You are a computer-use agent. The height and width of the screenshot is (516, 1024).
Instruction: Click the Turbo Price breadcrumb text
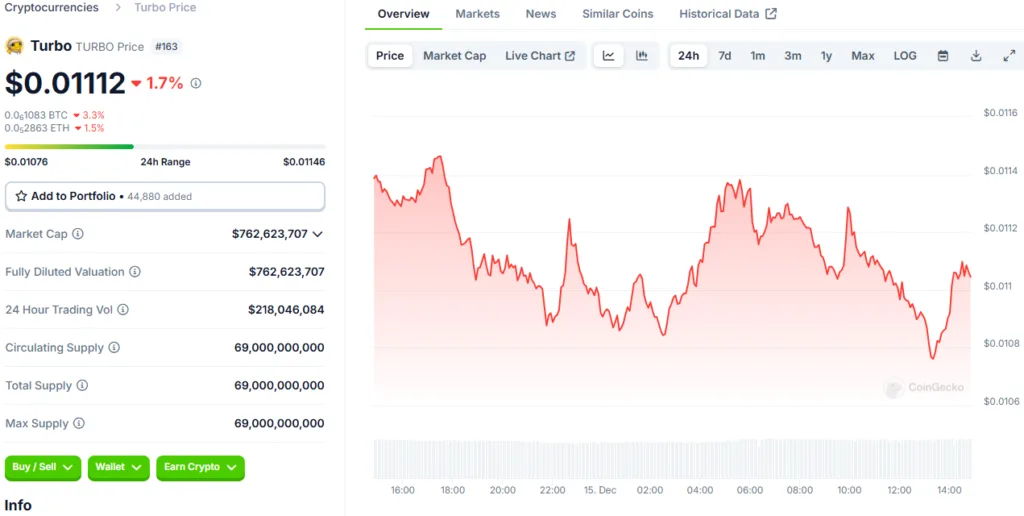[165, 8]
